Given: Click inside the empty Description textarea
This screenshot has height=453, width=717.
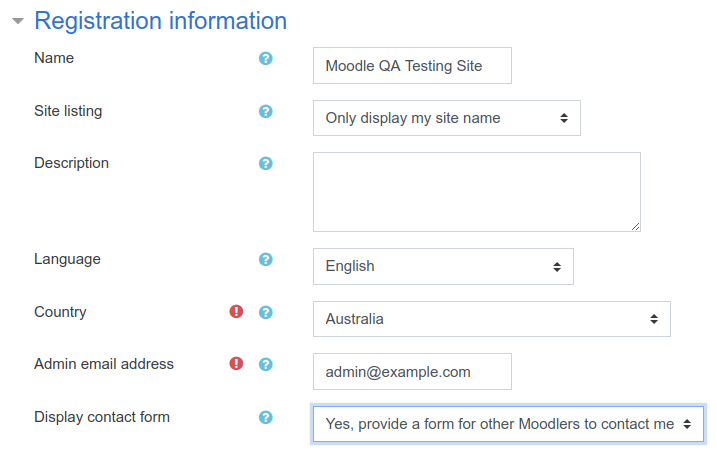Looking at the screenshot, I should click(477, 192).
